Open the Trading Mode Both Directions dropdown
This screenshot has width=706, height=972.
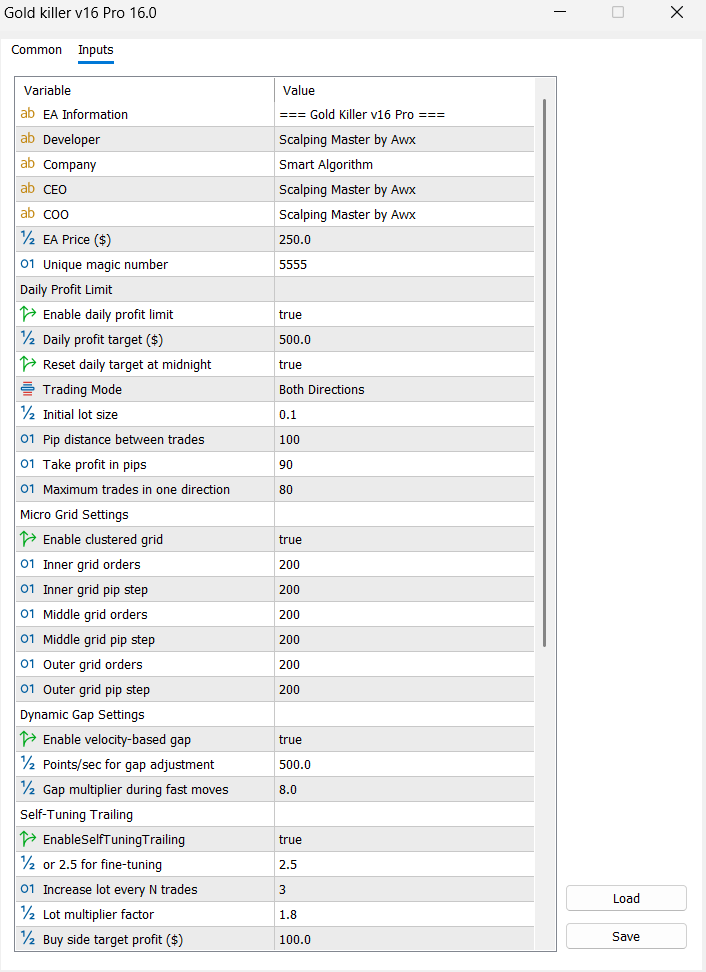coord(405,390)
